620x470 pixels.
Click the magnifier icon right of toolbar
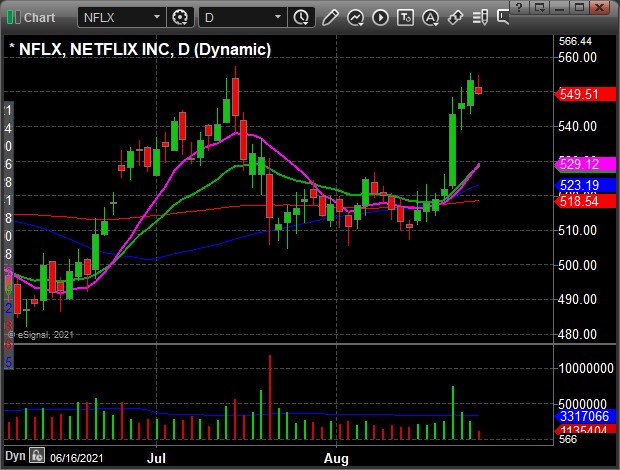coord(503,17)
